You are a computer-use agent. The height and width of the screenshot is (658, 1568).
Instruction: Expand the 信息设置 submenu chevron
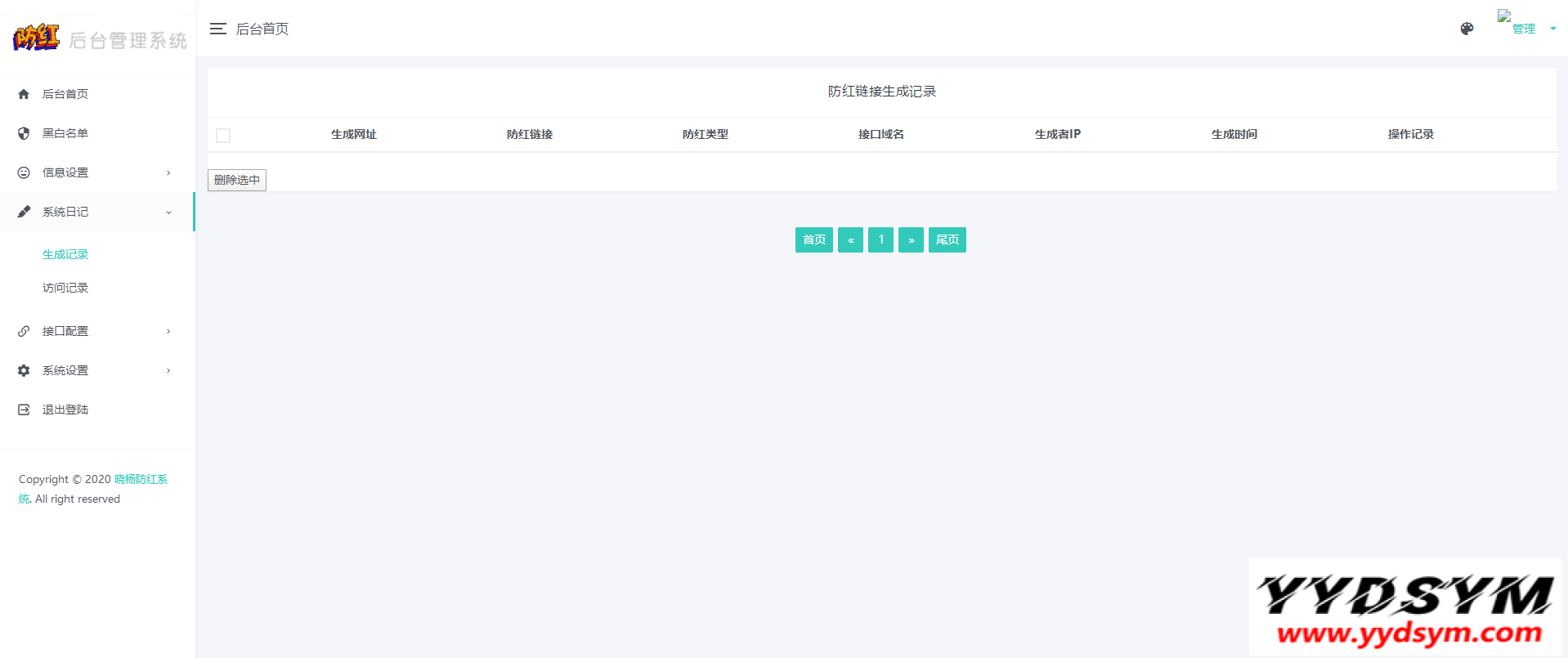[168, 172]
